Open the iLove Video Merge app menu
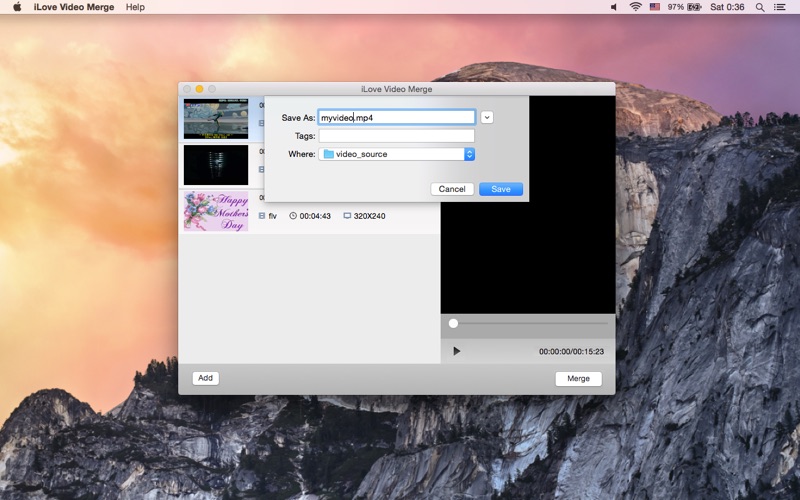Image resolution: width=800 pixels, height=500 pixels. 74,7
